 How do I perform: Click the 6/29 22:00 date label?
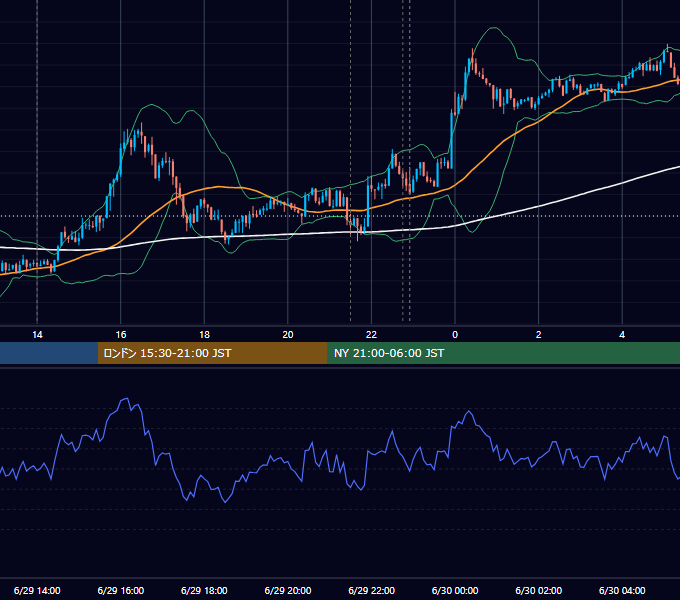click(372, 590)
